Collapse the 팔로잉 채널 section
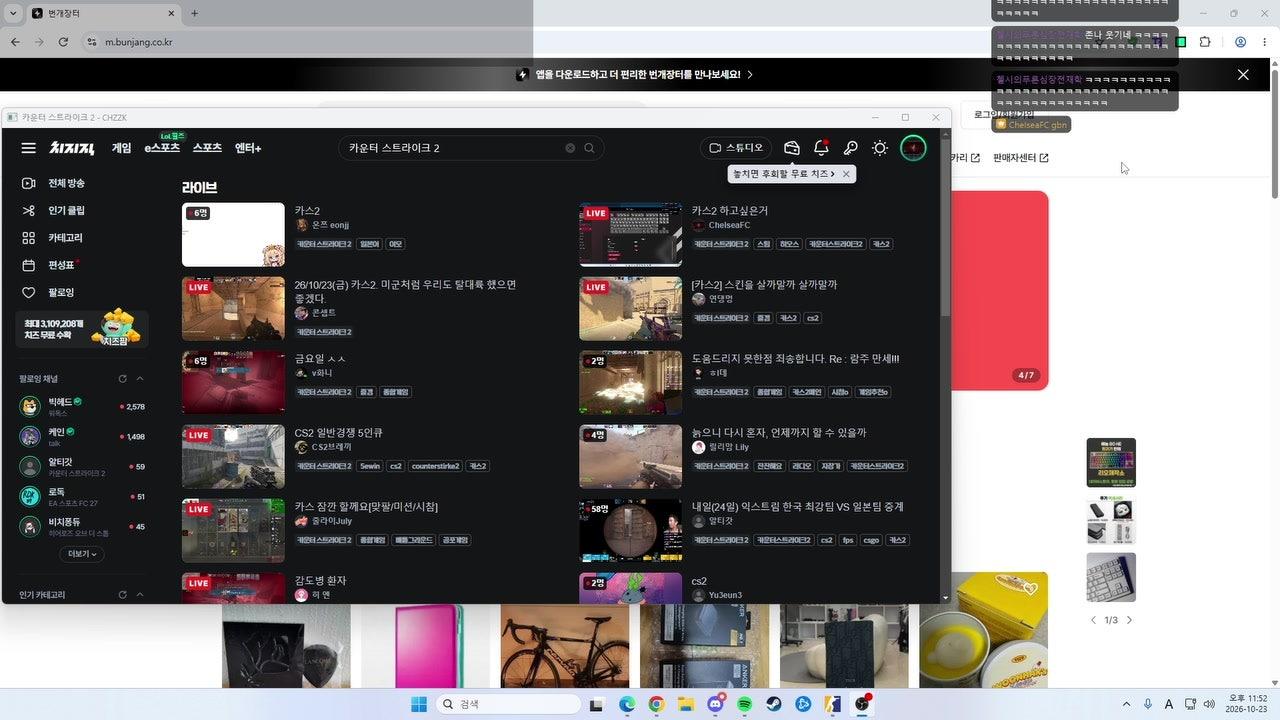The width and height of the screenshot is (1280, 720). 140,379
